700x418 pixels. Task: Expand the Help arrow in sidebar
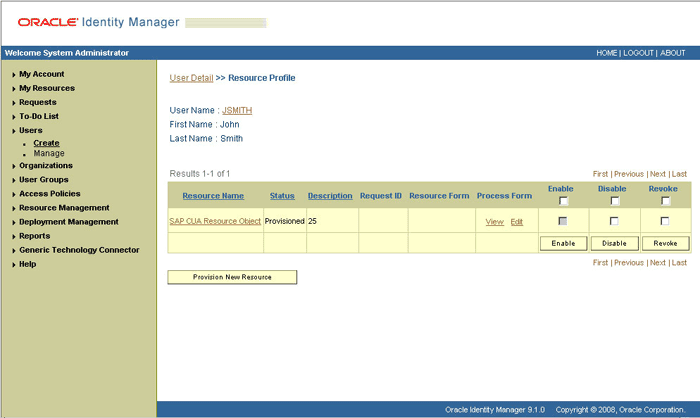(x=14, y=264)
